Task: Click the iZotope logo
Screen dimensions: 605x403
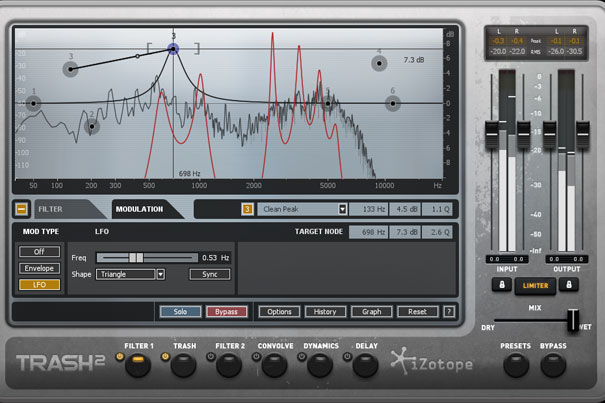Action: [x=431, y=362]
